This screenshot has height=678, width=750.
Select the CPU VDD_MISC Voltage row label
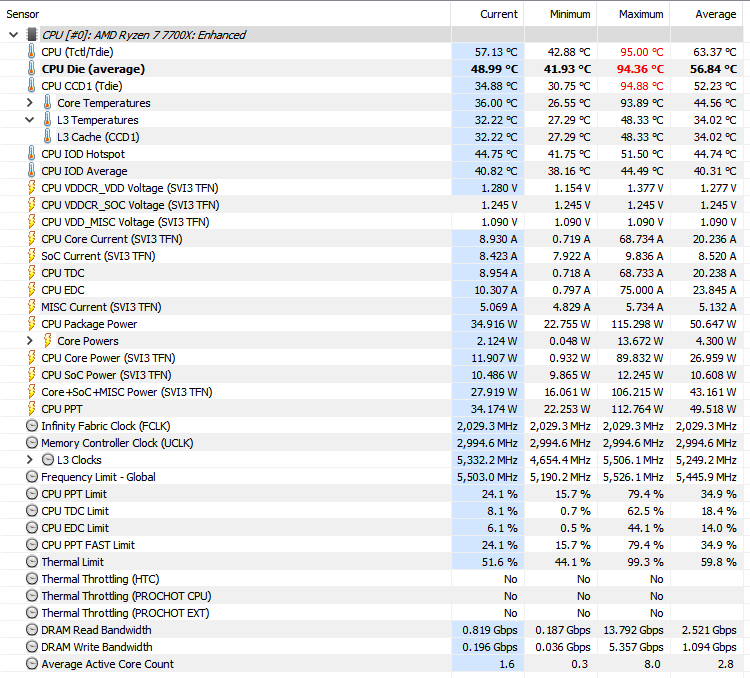[125, 222]
